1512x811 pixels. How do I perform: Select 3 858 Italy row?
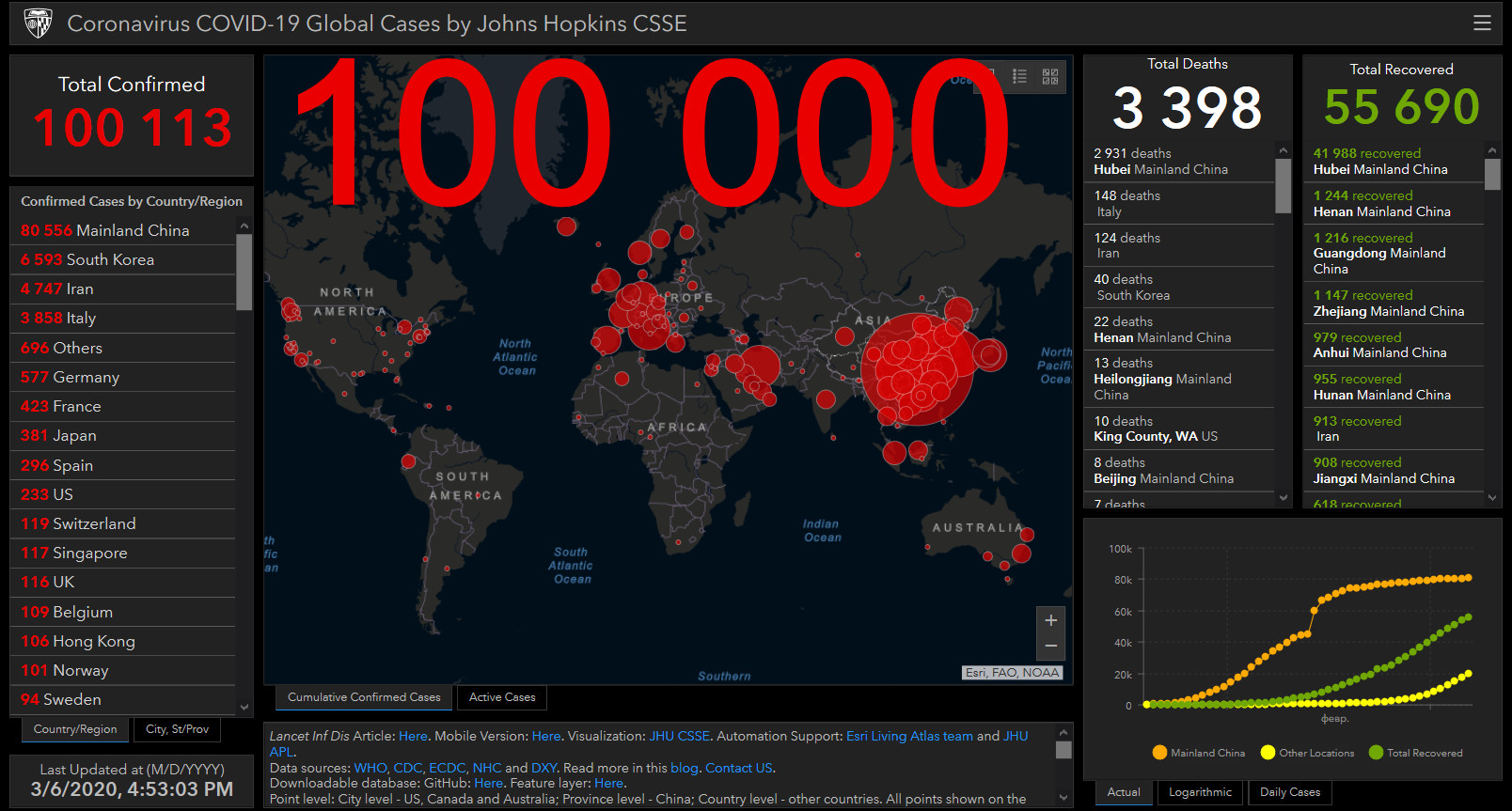point(122,318)
